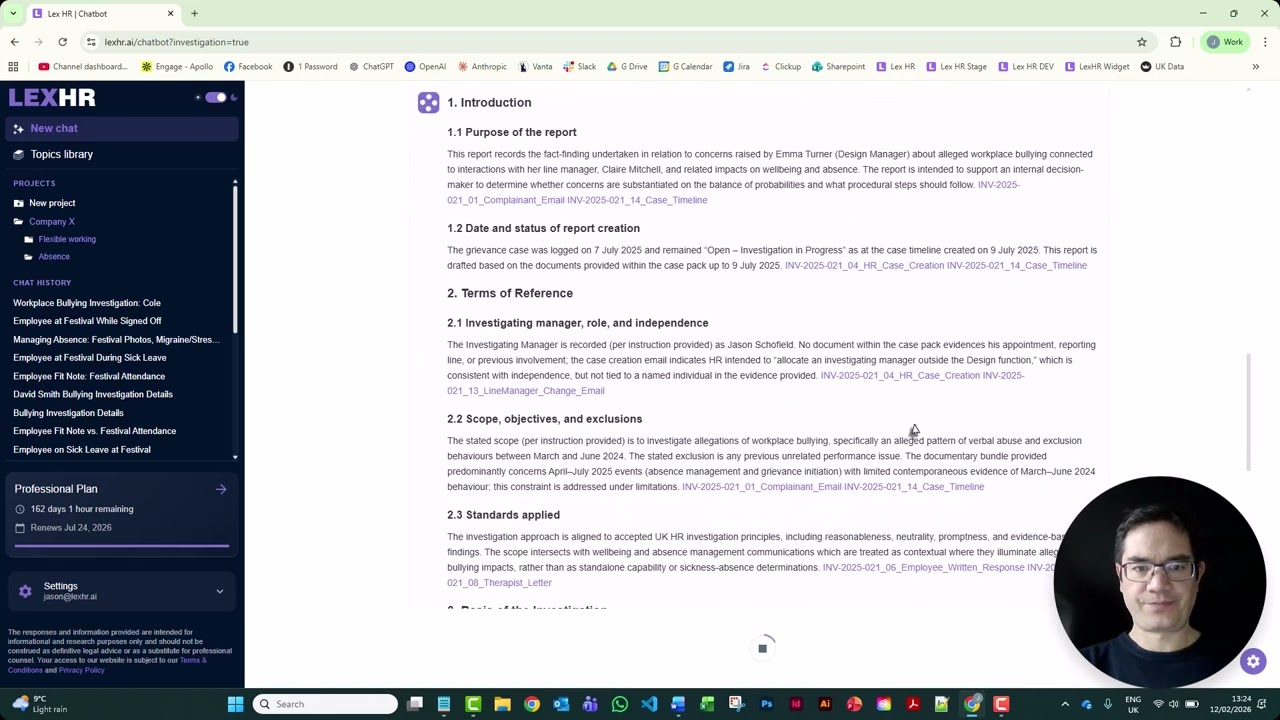Show hidden system tray icons
This screenshot has width=1280, height=720.
click(1065, 704)
